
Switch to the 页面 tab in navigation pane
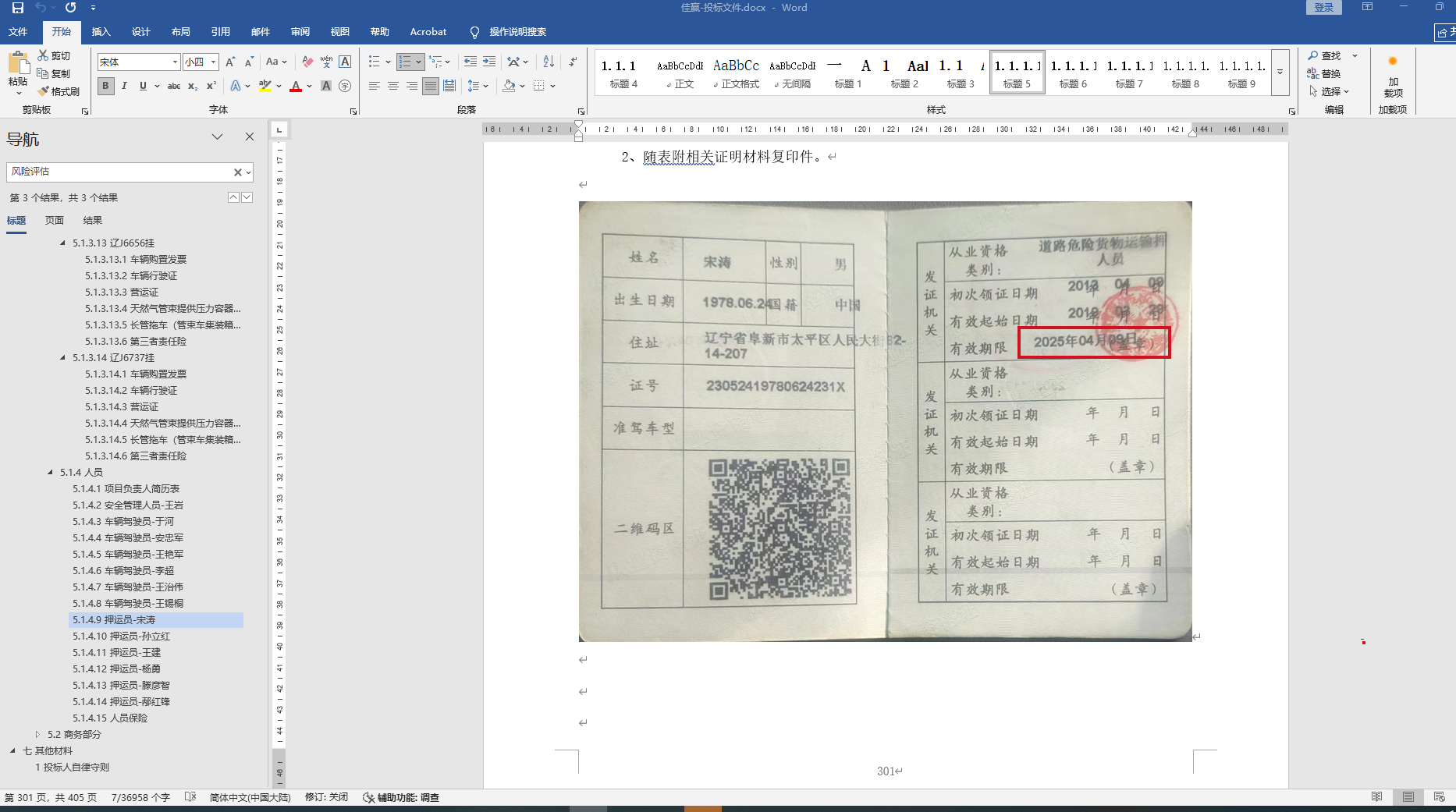[x=55, y=220]
